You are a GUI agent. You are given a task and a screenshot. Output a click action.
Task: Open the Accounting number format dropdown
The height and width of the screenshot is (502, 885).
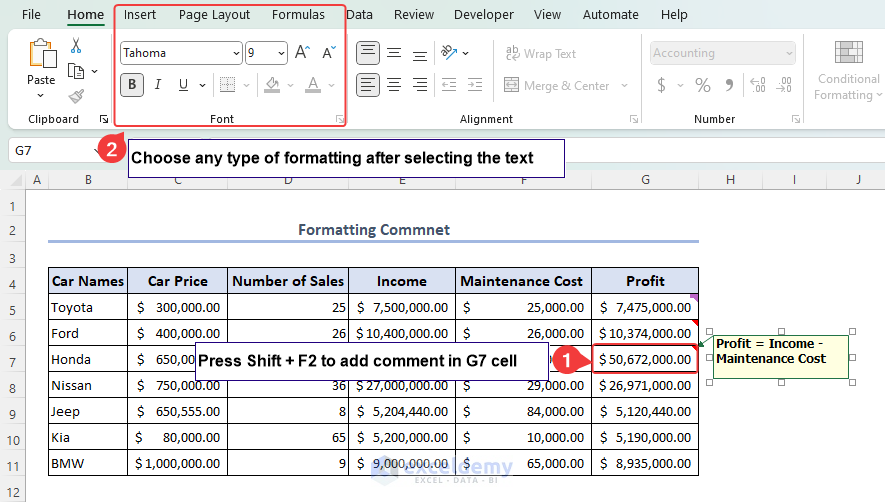tap(789, 54)
